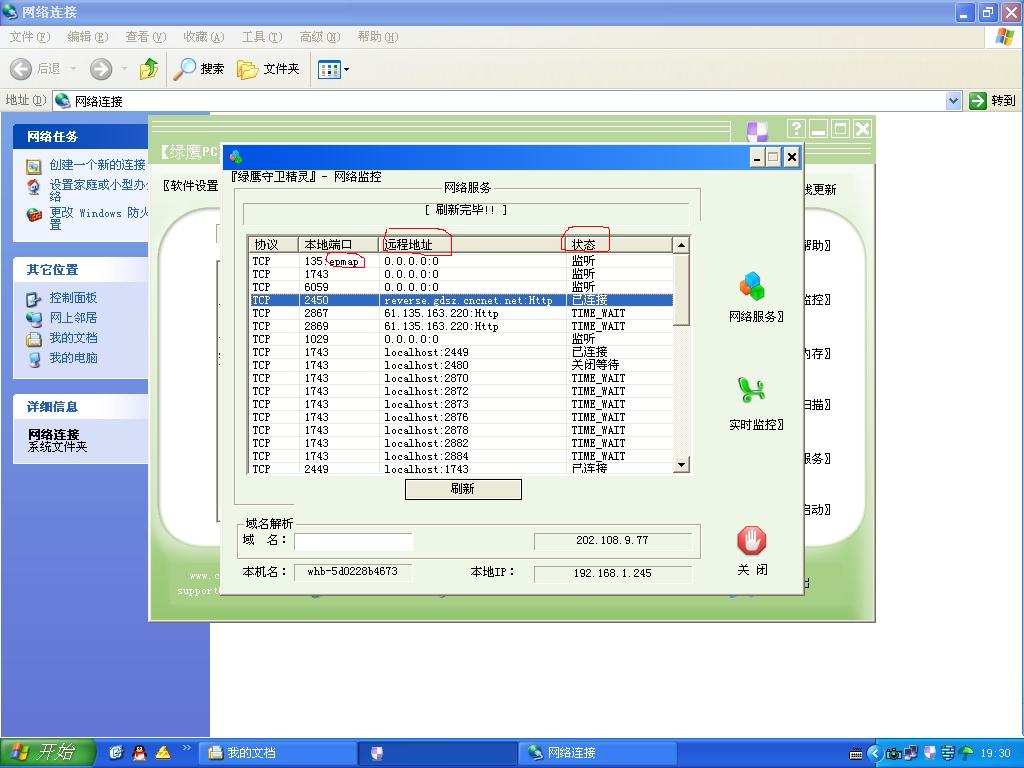Click the firewall brick shield tray icon
This screenshot has width=1024, height=768.
pos(948,754)
